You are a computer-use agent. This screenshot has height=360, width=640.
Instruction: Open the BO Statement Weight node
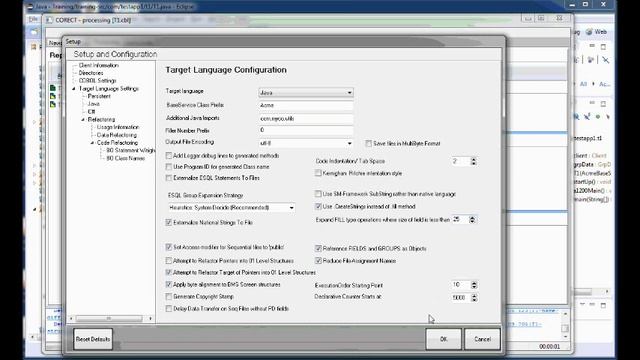pyautogui.click(x=131, y=151)
